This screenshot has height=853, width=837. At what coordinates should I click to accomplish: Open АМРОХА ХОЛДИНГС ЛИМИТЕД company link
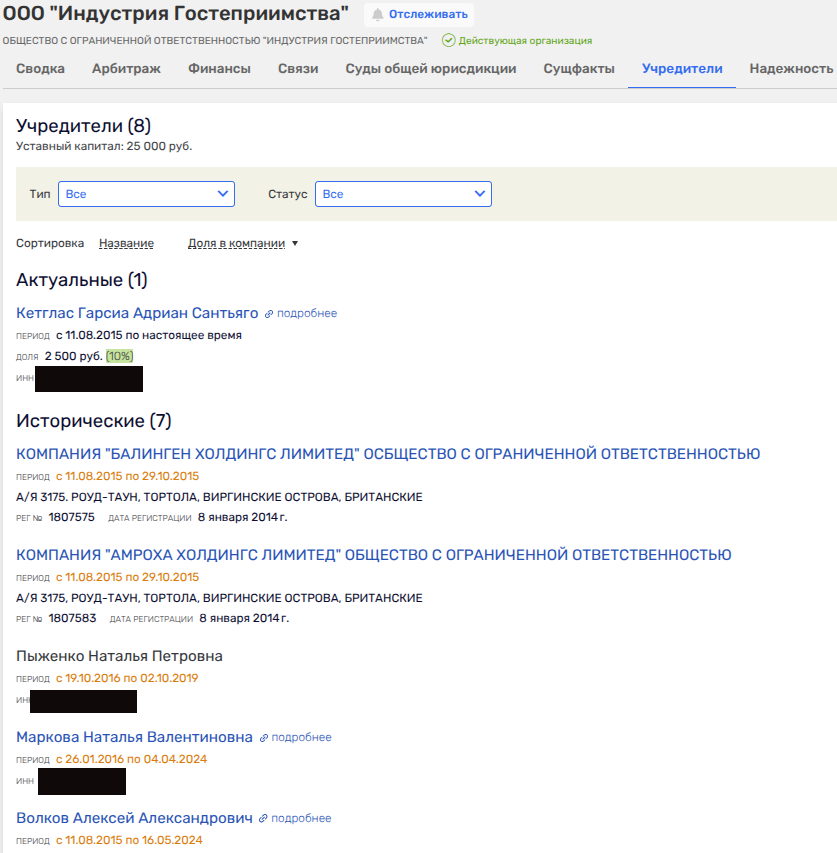(x=373, y=555)
